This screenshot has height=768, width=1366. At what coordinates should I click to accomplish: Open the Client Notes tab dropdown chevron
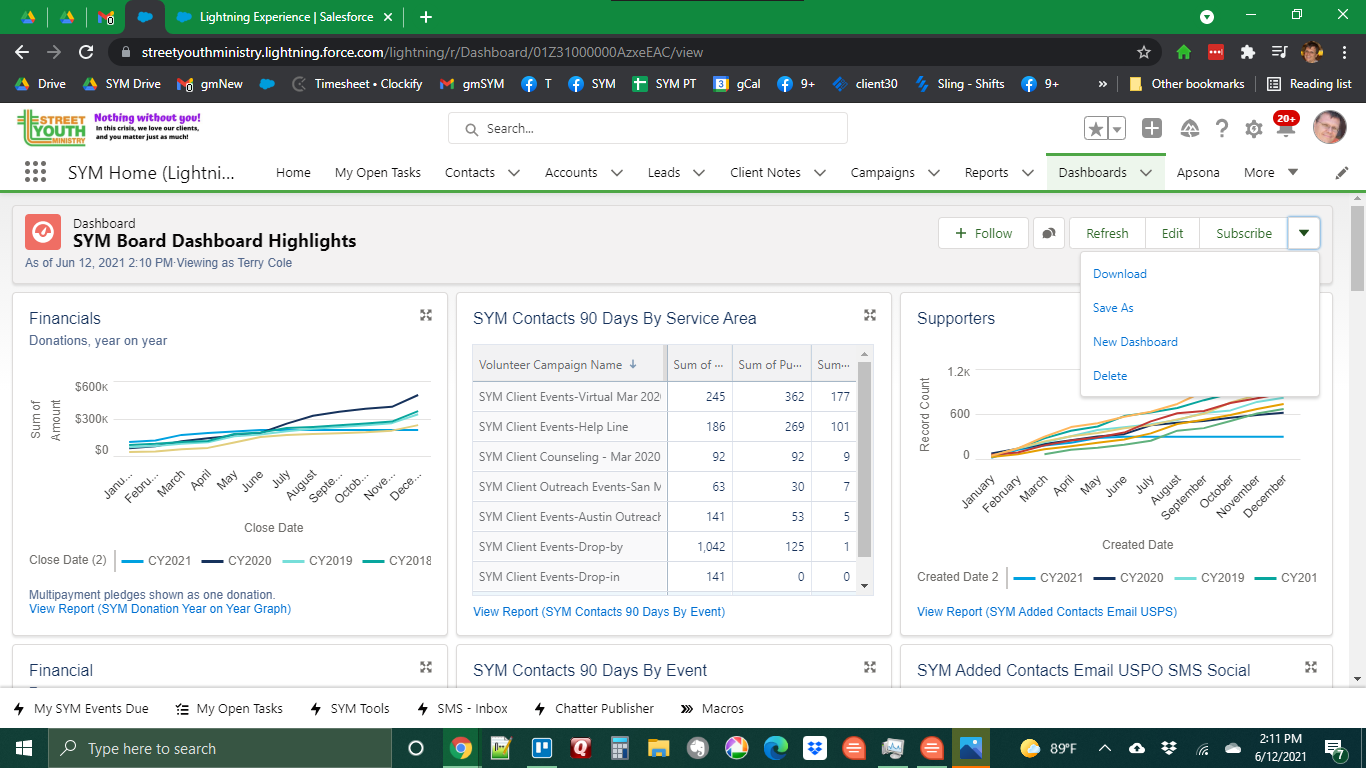click(820, 172)
